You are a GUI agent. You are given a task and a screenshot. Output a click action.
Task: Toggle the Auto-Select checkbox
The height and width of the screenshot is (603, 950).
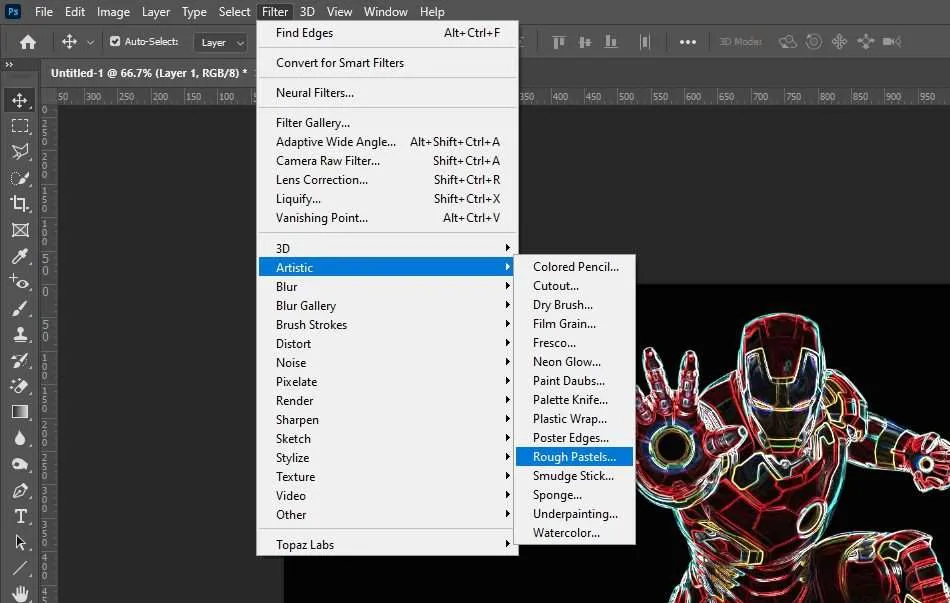pos(115,41)
